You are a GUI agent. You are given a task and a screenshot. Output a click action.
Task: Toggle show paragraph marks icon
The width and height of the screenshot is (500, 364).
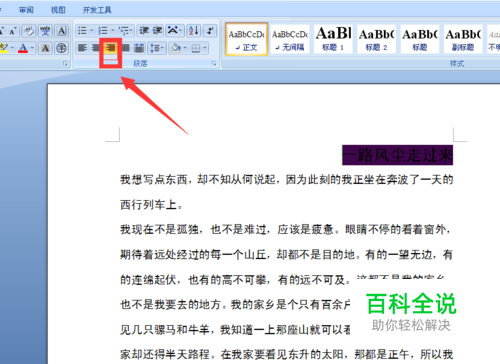(x=210, y=31)
